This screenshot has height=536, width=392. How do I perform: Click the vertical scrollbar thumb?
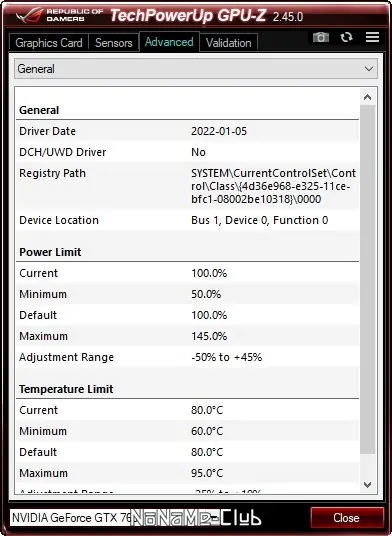coord(368,280)
